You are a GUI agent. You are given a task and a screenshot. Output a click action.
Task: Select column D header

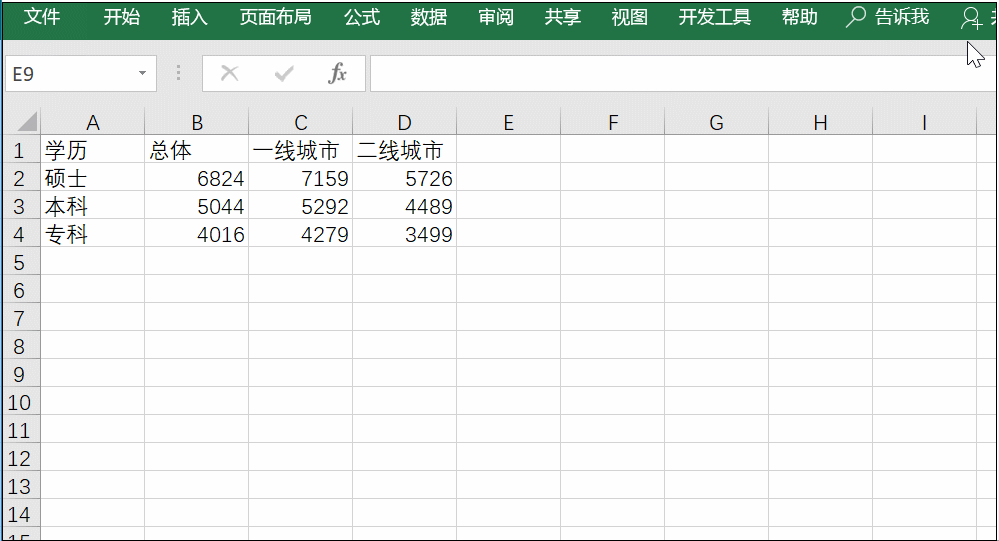(405, 122)
